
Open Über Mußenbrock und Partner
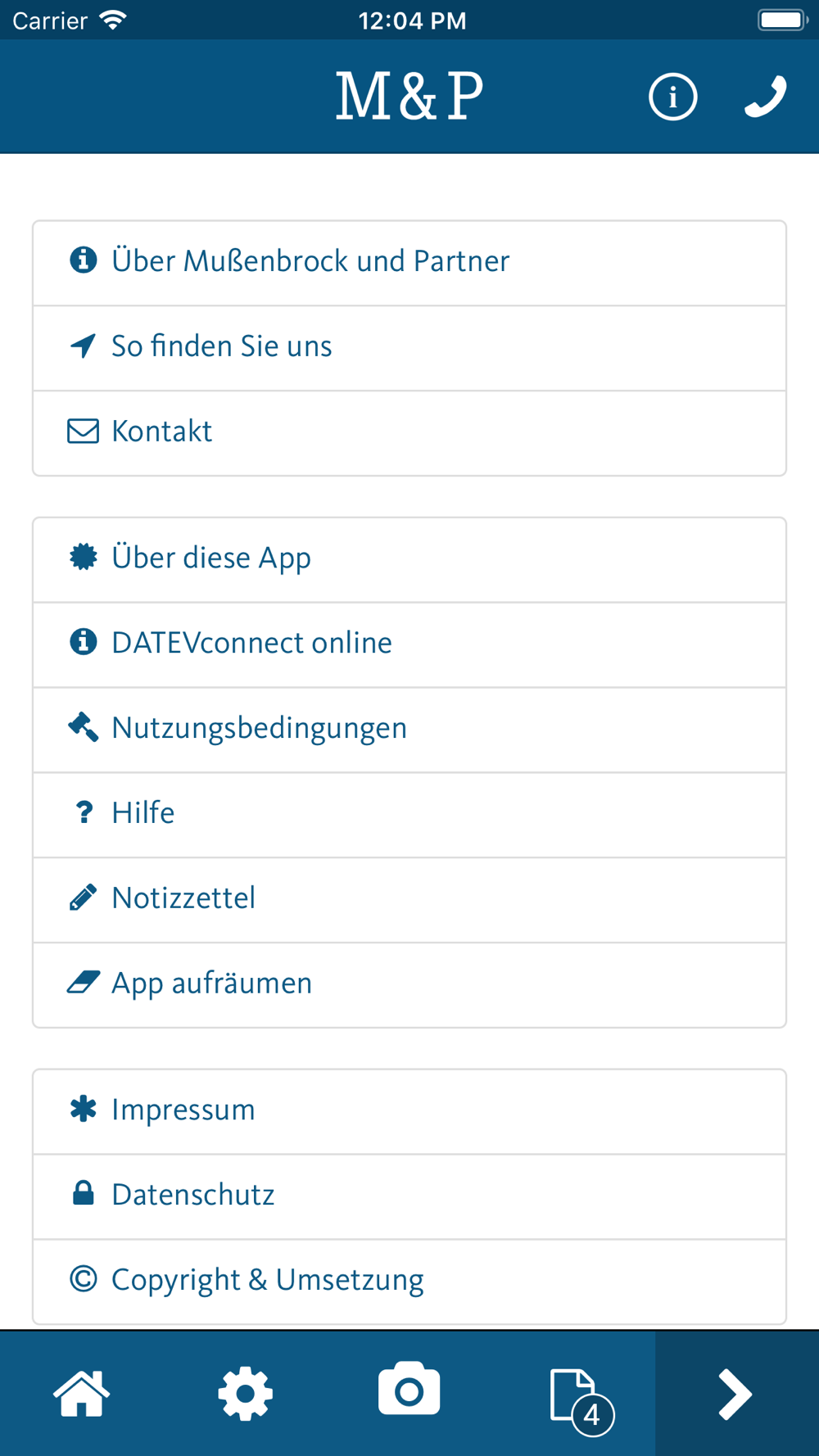pos(409,263)
